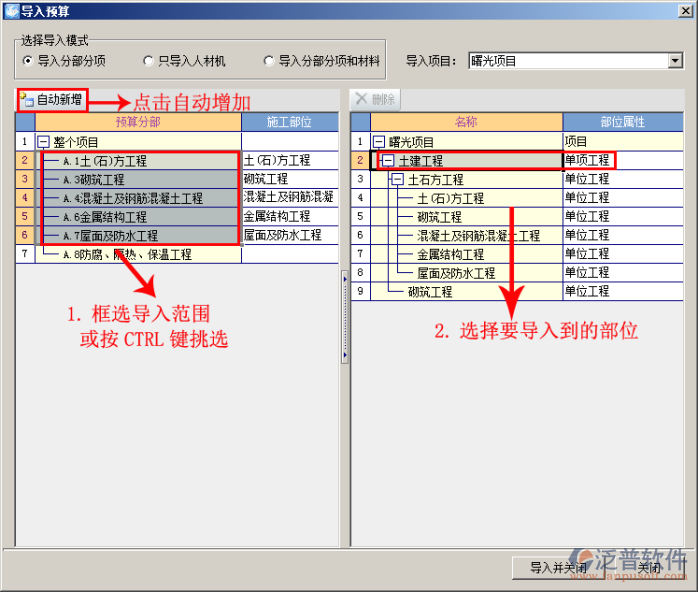This screenshot has width=698, height=592.
Task: Open the 导入项目 dropdown list
Action: 675,61
